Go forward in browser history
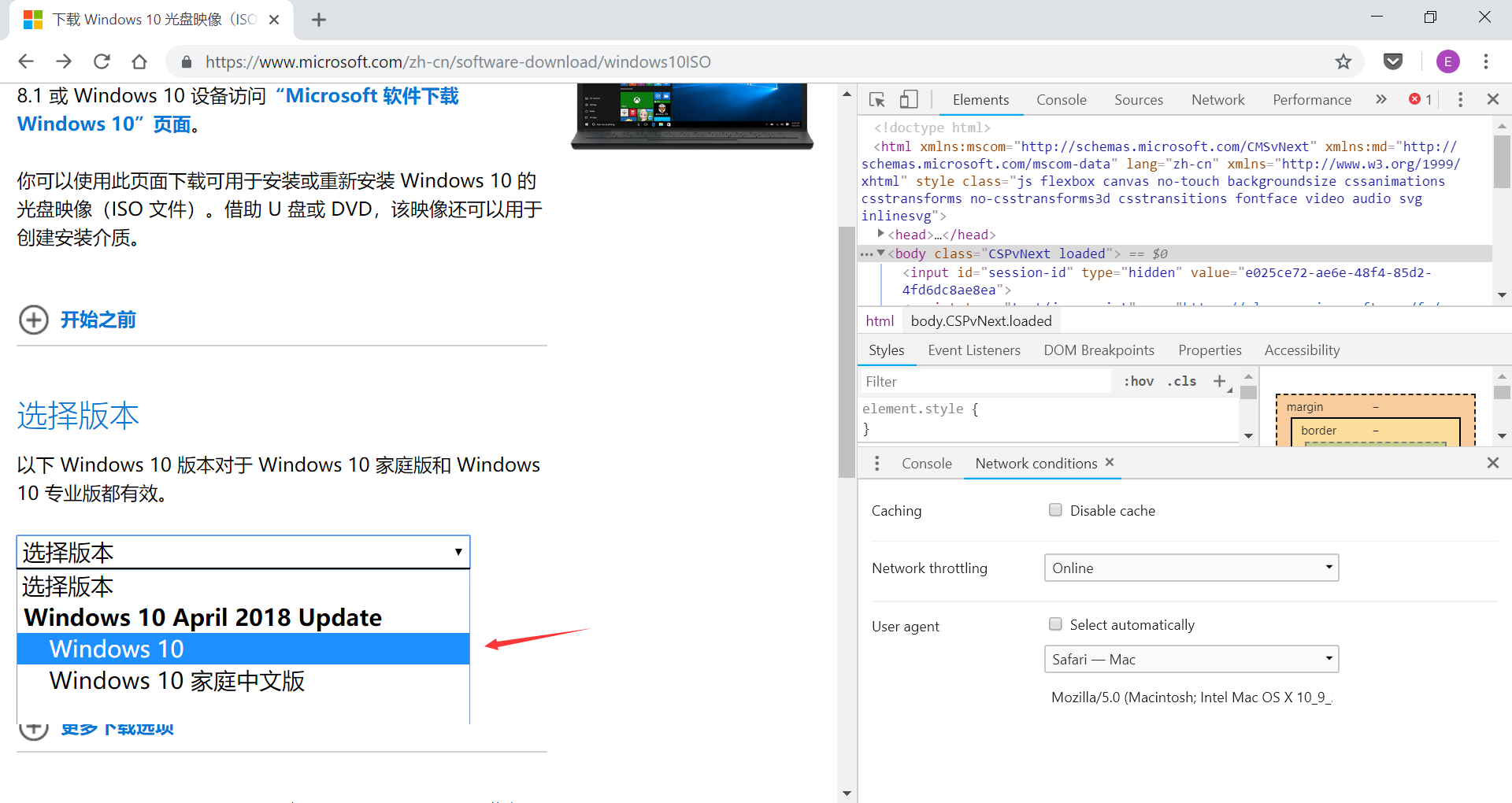The height and width of the screenshot is (803, 1512). tap(64, 61)
